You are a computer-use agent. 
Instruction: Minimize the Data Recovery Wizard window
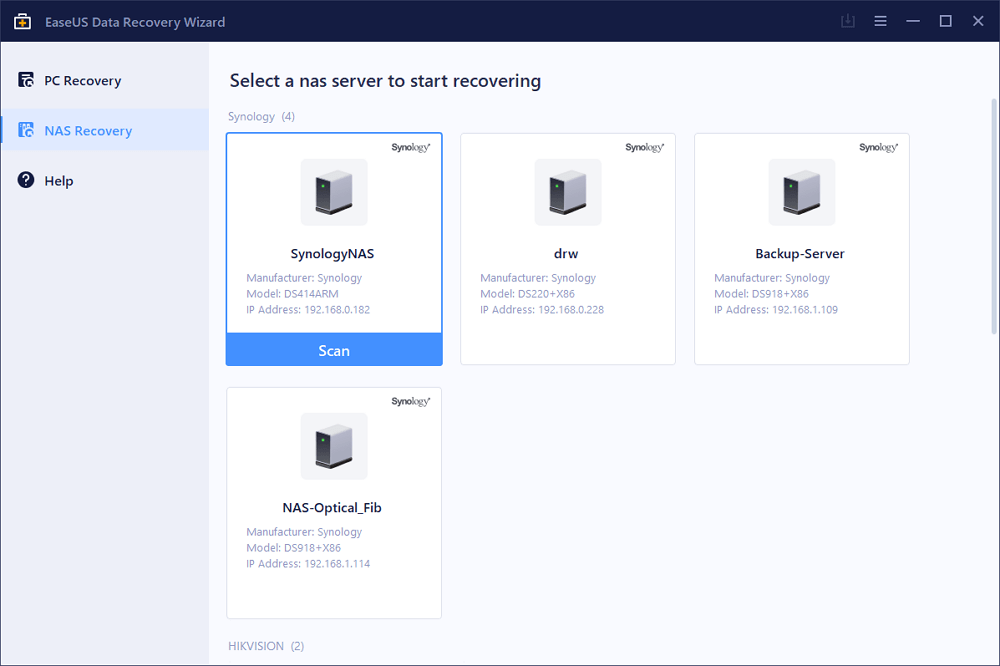[x=912, y=21]
